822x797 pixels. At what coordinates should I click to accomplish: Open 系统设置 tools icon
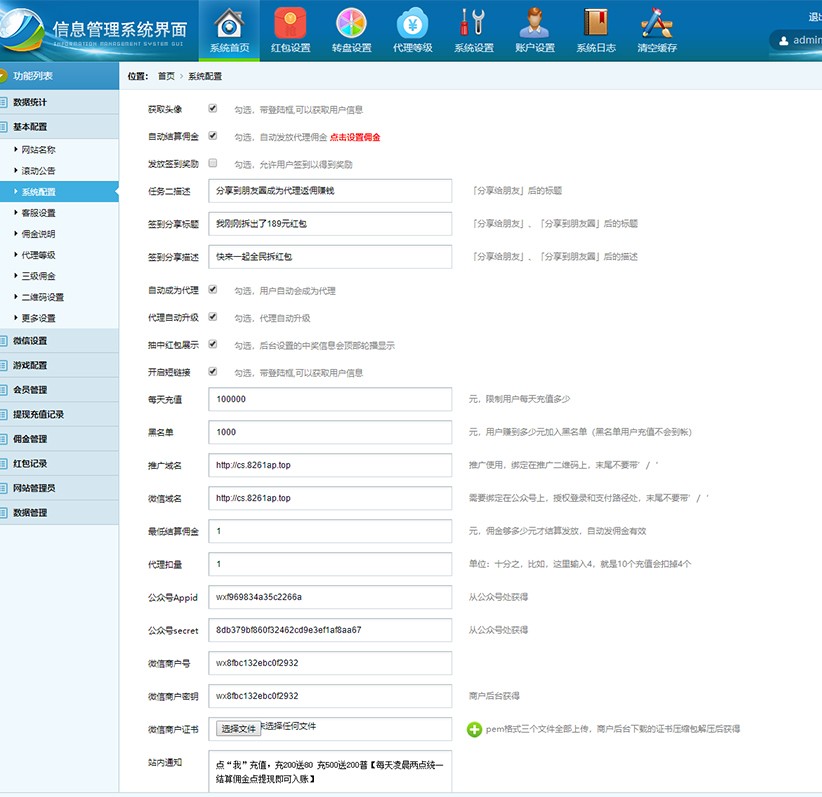coord(473,23)
